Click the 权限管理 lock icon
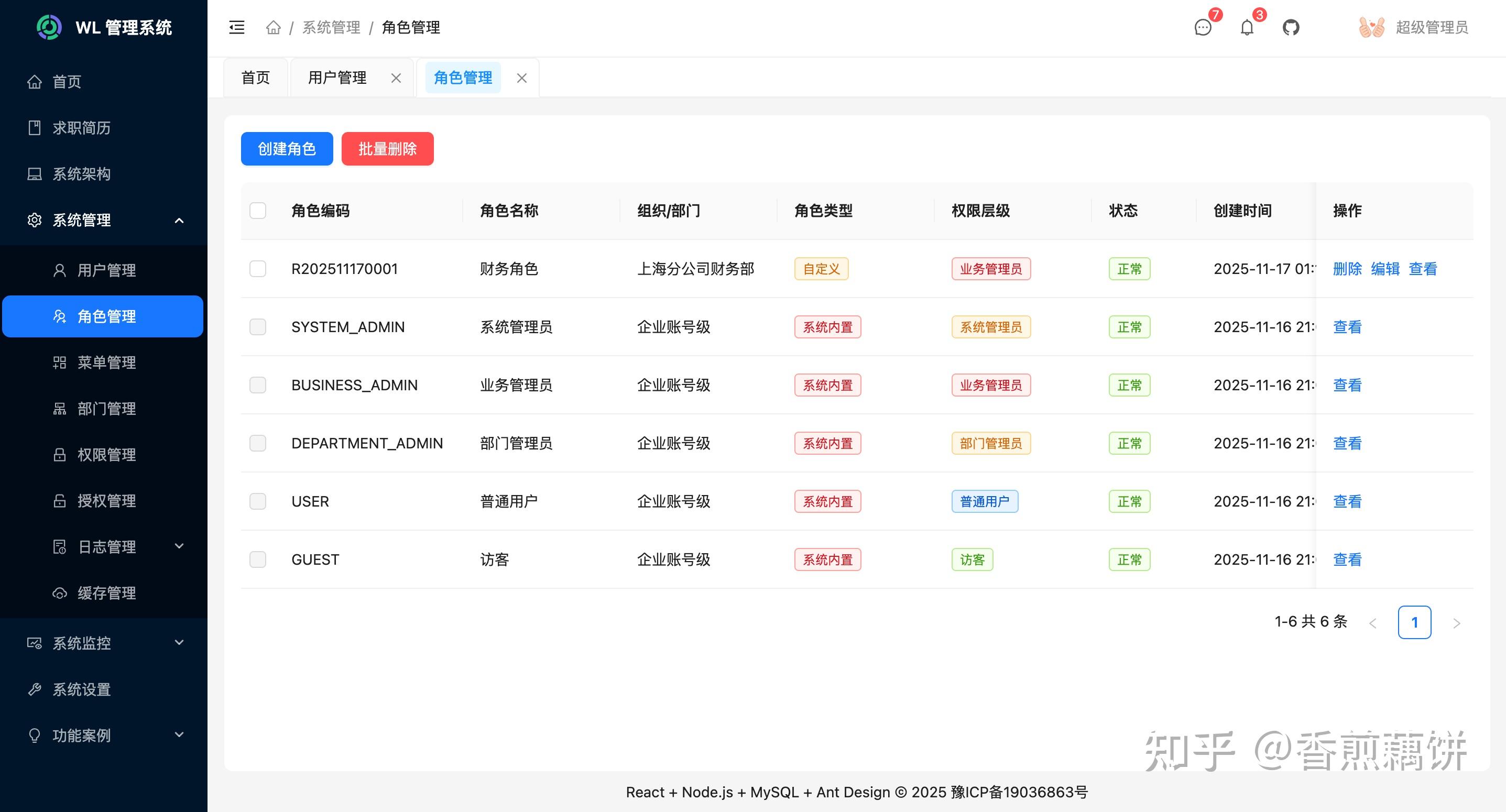1506x812 pixels. click(60, 455)
